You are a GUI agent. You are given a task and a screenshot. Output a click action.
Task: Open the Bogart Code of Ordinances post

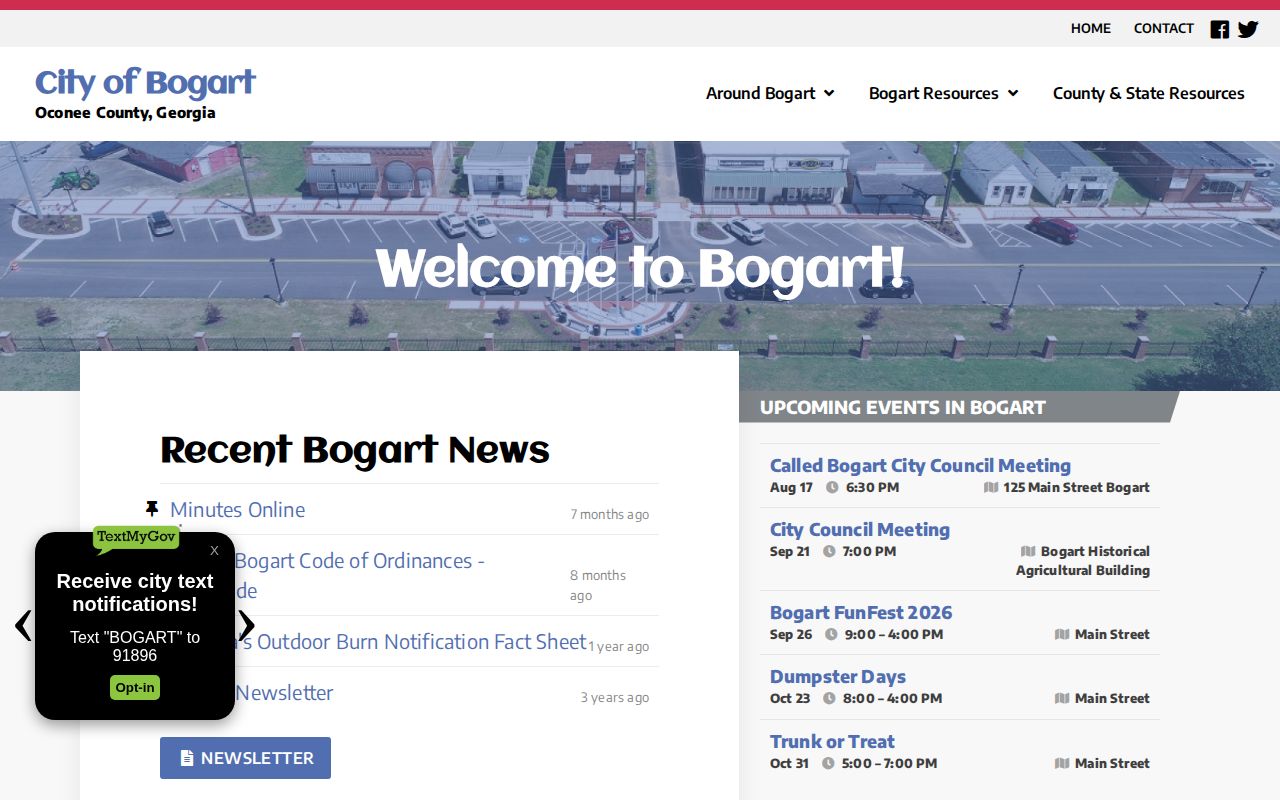360,575
